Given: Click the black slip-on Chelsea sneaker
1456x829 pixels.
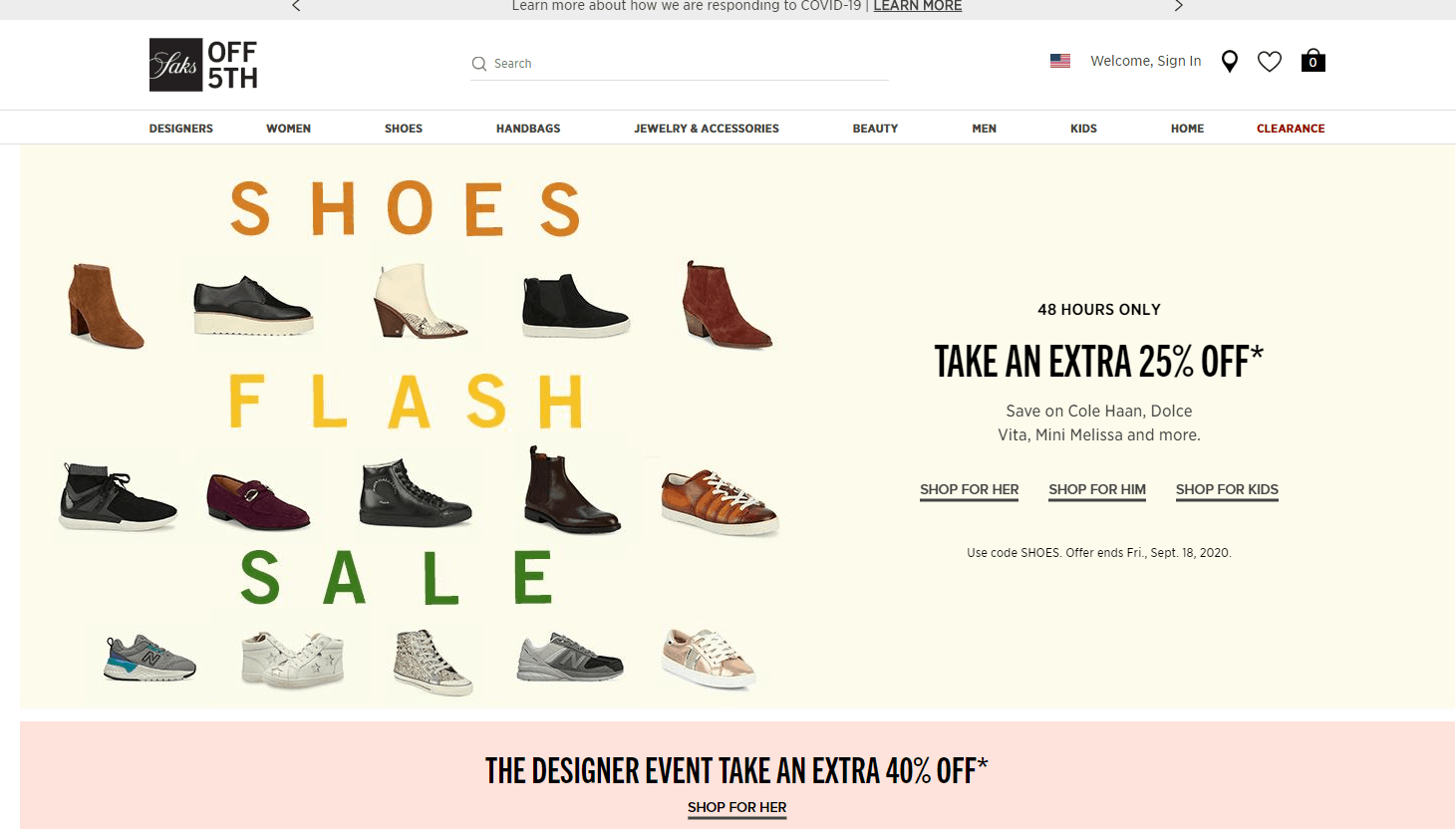Looking at the screenshot, I should (575, 305).
